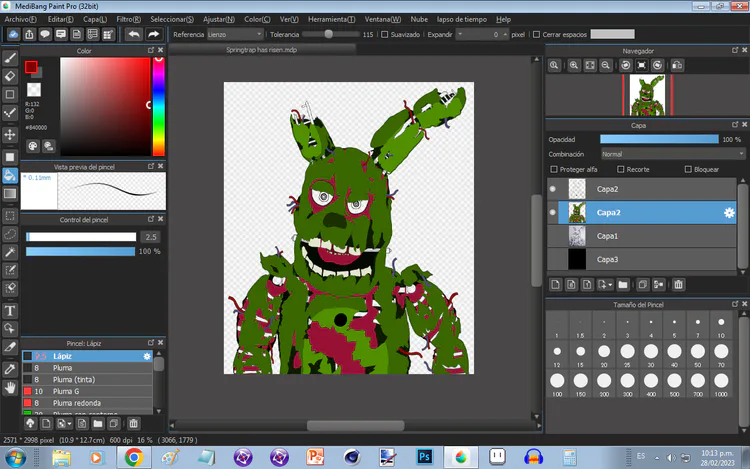This screenshot has width=750, height=469.
Task: Switch to Springtrap has risen.mdp tab
Action: [262, 50]
